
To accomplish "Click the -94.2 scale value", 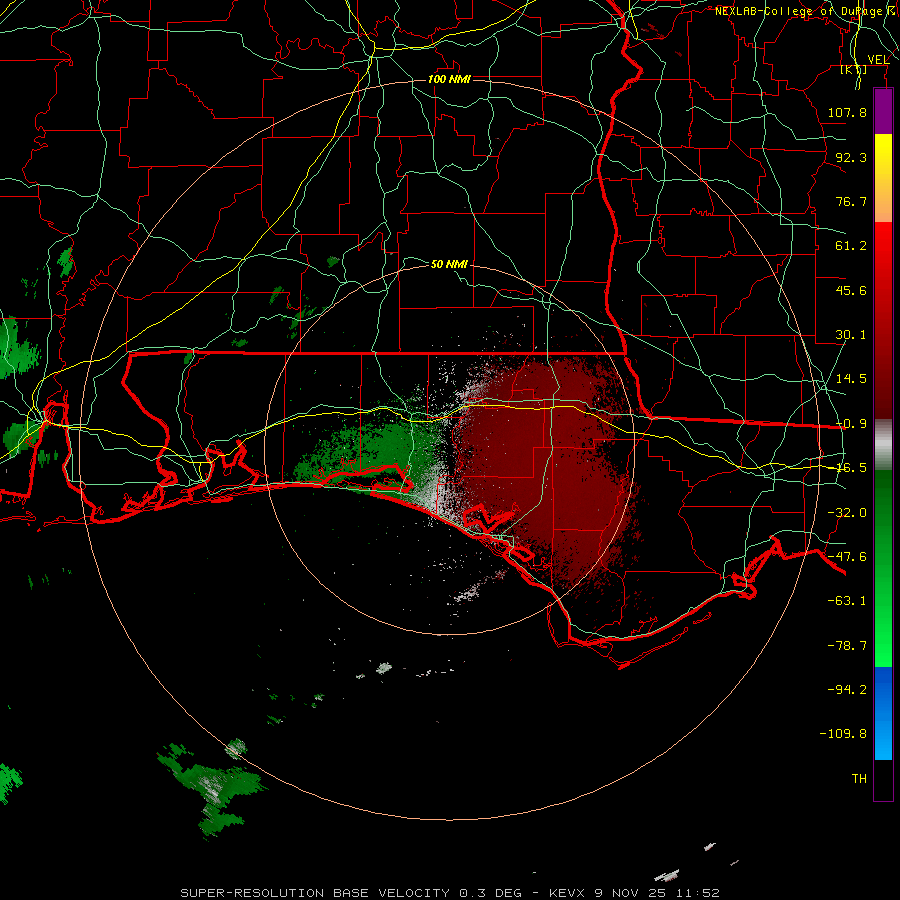I will point(847,690).
